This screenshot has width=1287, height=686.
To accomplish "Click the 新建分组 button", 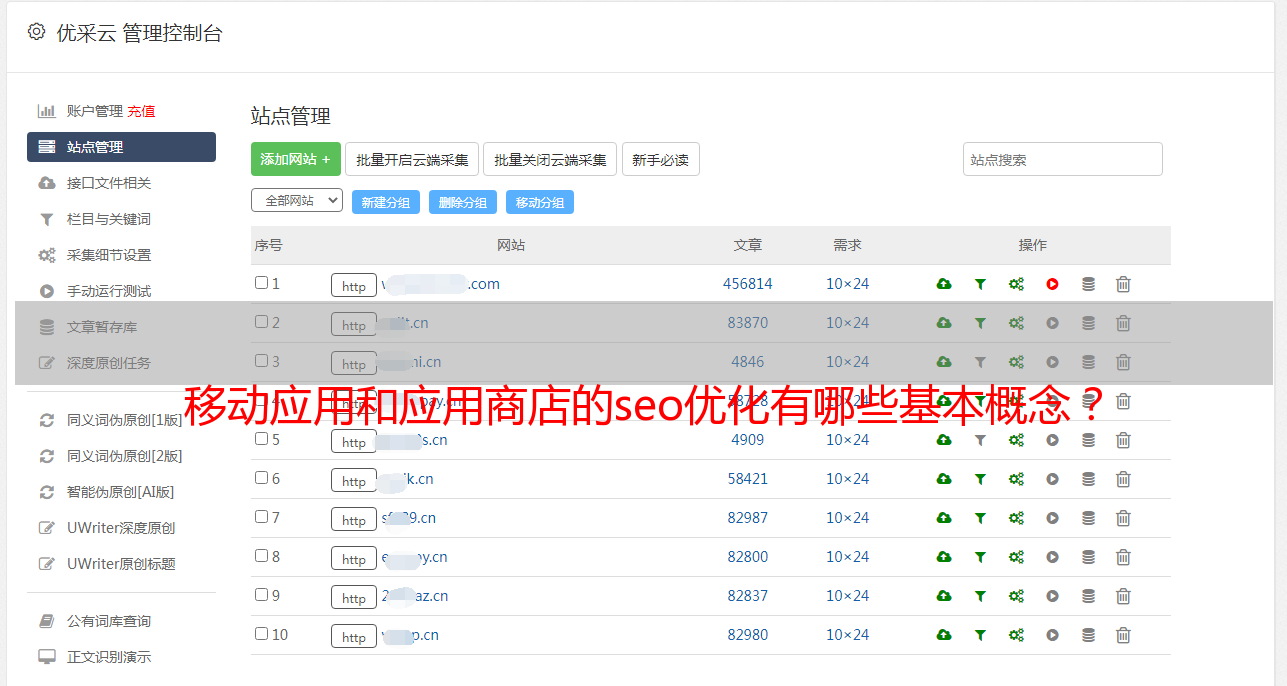I will click(386, 202).
